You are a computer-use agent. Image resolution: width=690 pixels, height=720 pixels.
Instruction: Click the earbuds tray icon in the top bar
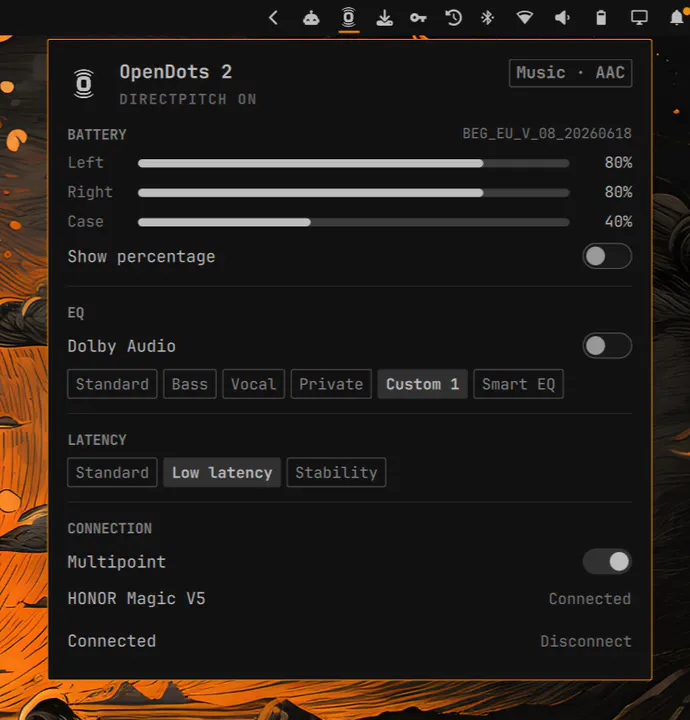(x=348, y=18)
